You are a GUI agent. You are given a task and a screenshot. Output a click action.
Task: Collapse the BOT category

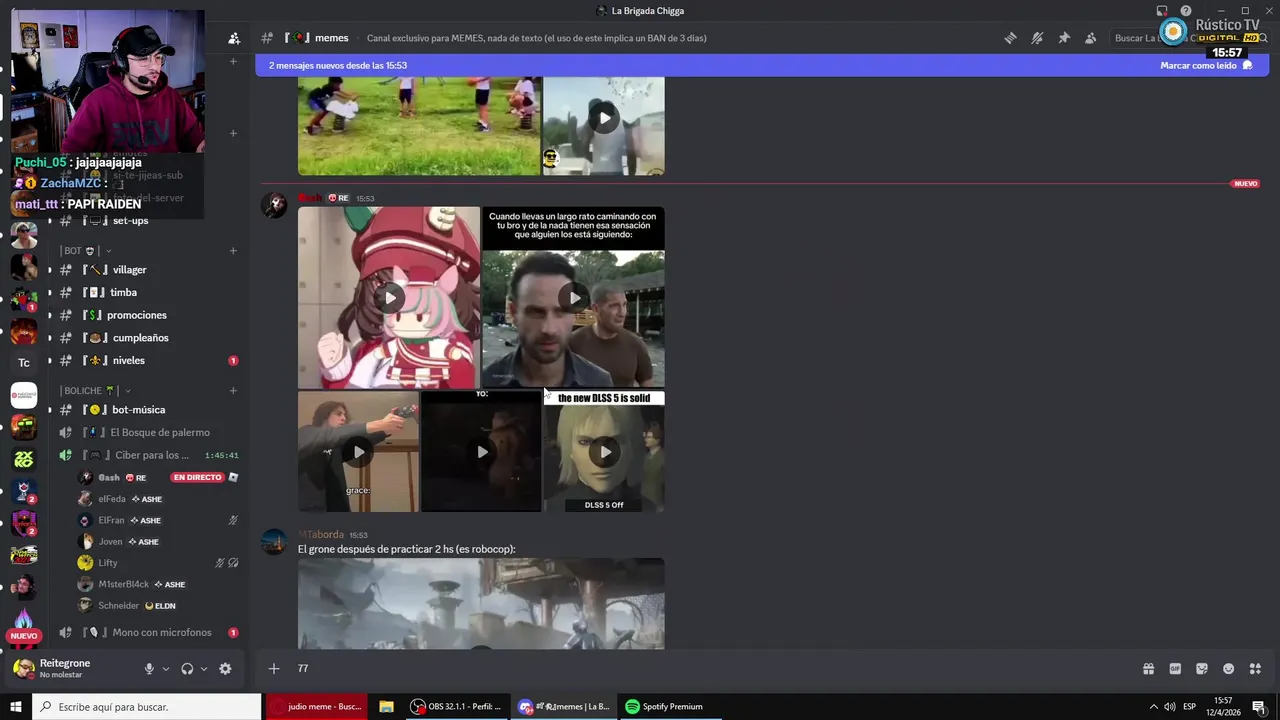(x=86, y=251)
